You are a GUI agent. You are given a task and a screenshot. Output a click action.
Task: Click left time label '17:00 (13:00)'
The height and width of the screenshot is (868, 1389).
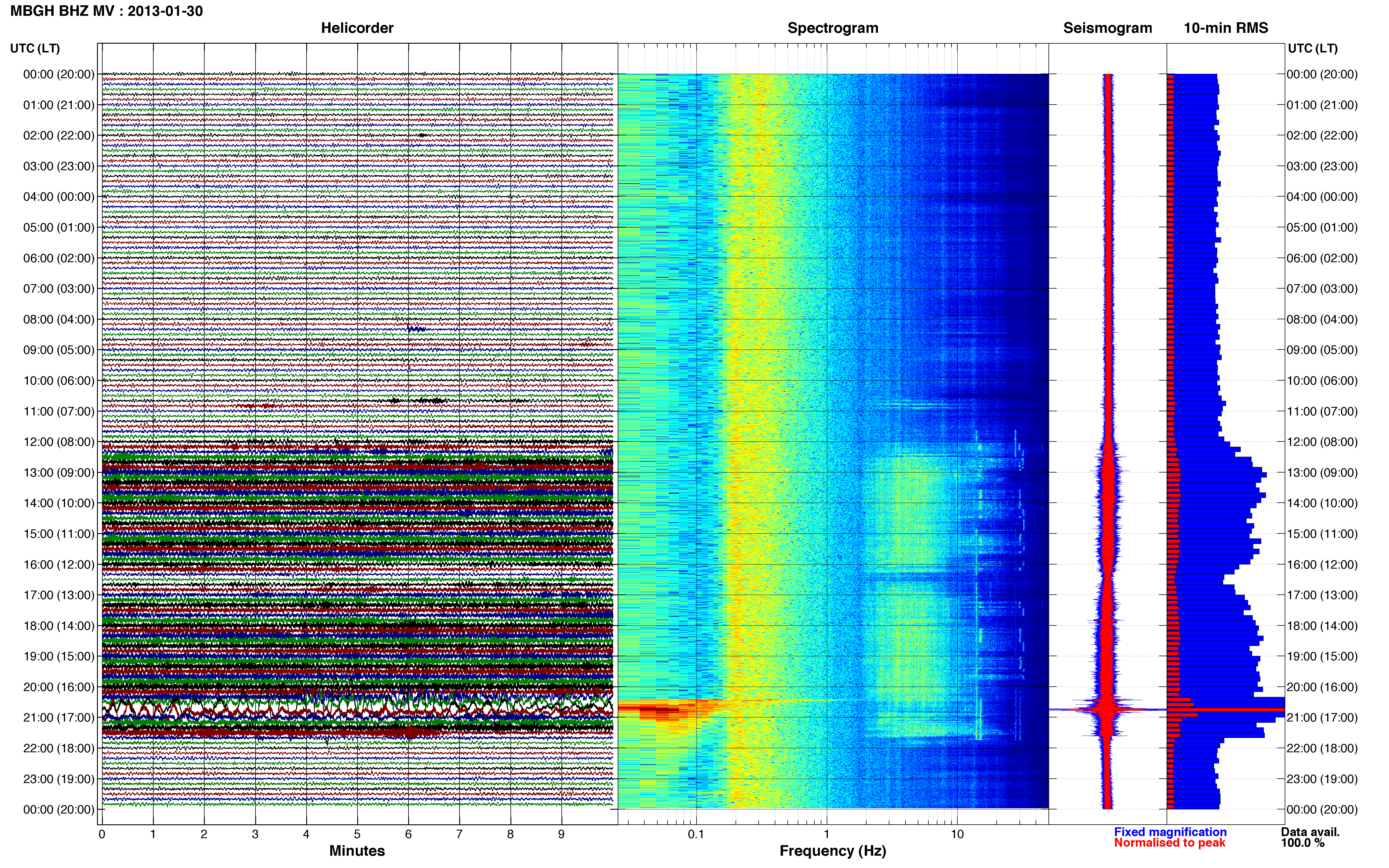coord(59,595)
